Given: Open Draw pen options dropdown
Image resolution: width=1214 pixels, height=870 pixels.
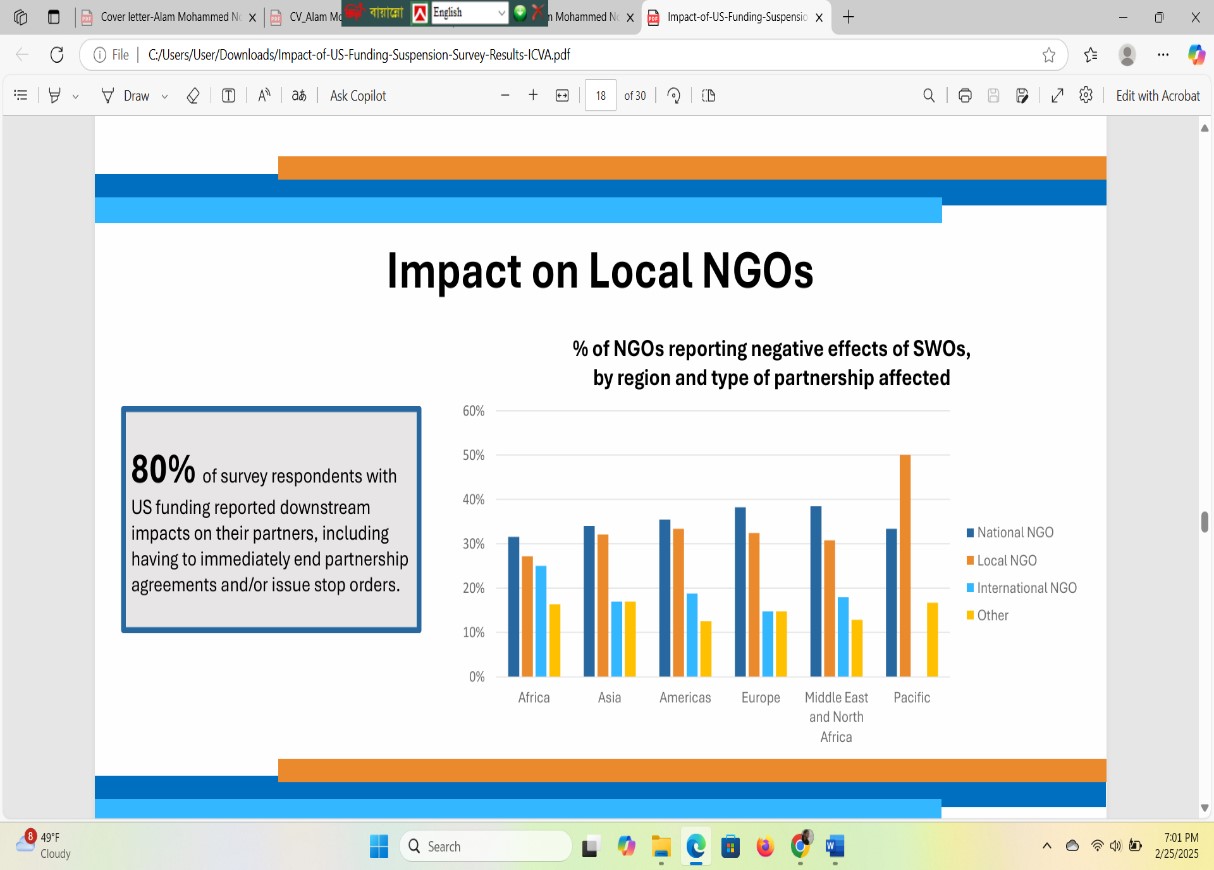Looking at the screenshot, I should (165, 96).
